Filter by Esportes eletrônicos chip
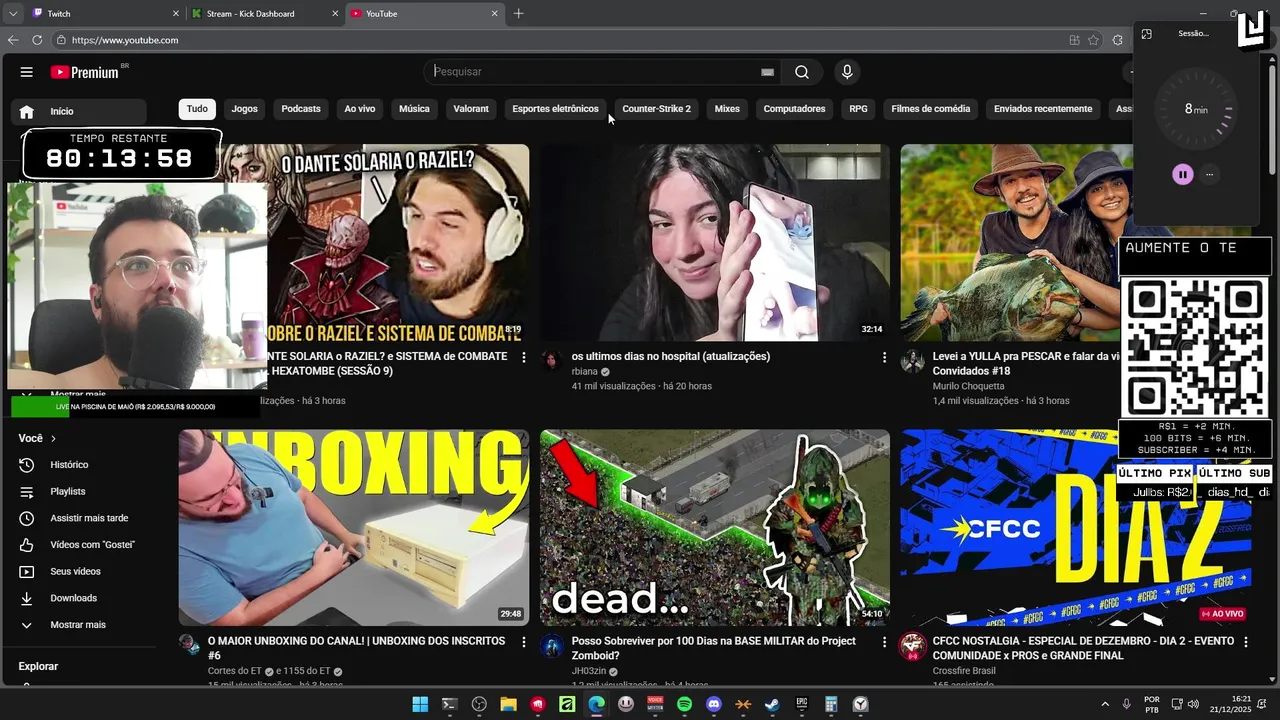 (555, 109)
